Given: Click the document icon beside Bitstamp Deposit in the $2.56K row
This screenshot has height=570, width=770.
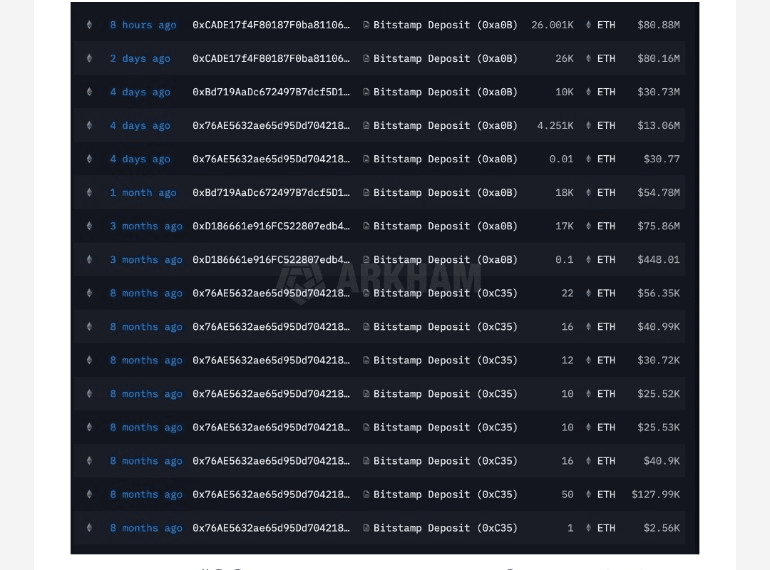Looking at the screenshot, I should point(366,528).
